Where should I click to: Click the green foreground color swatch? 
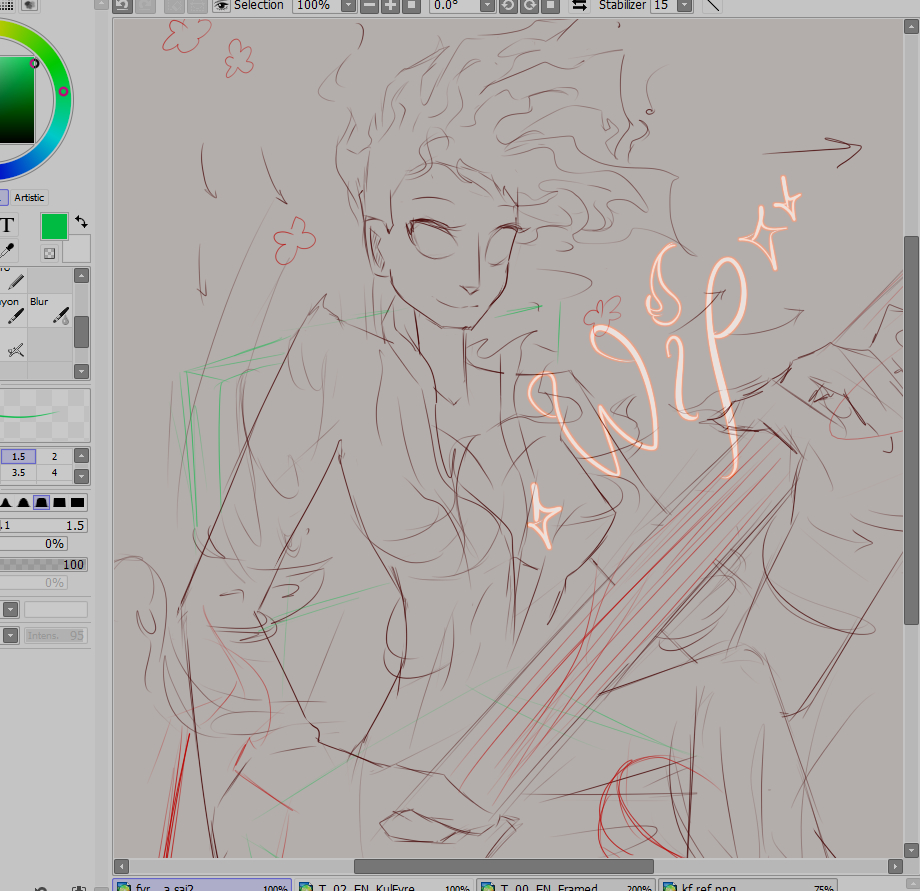pos(54,226)
